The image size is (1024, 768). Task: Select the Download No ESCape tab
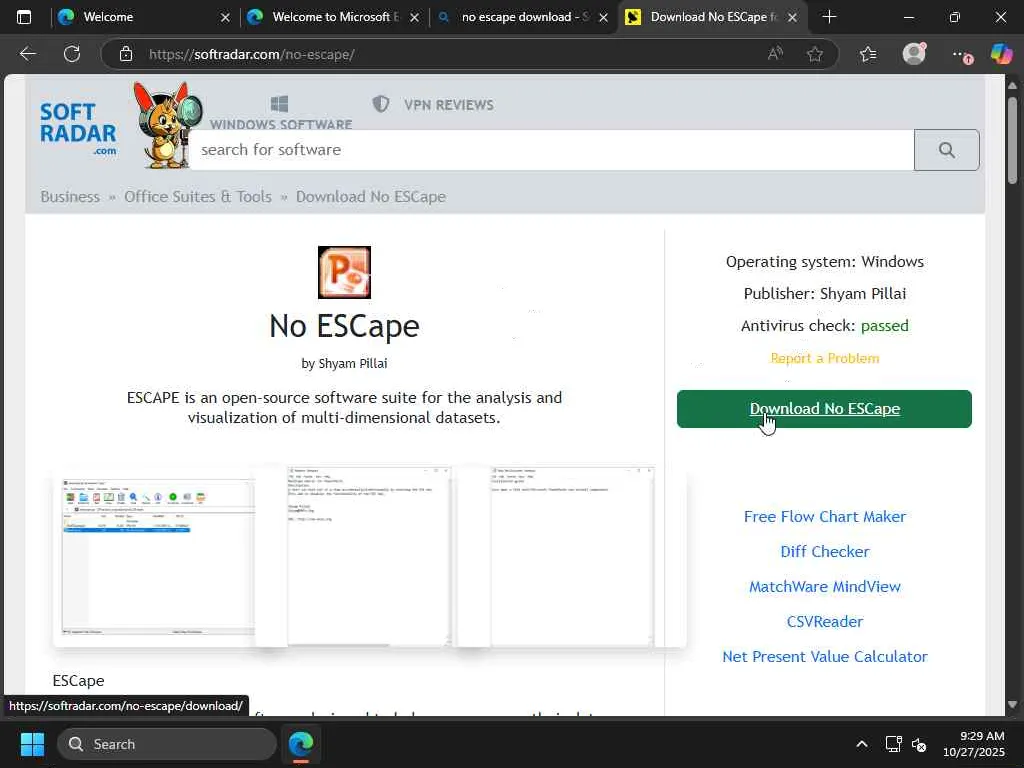[x=712, y=17]
